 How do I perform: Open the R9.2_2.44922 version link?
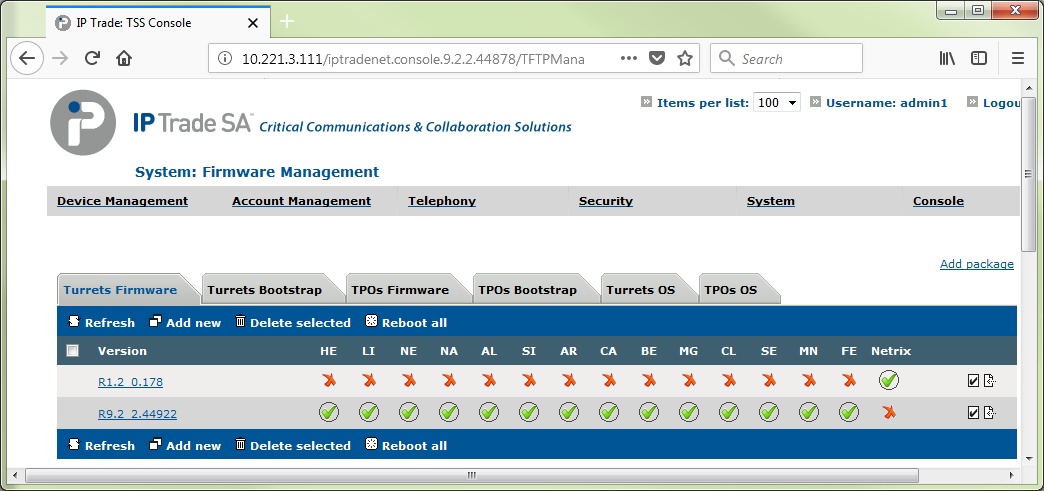(137, 414)
